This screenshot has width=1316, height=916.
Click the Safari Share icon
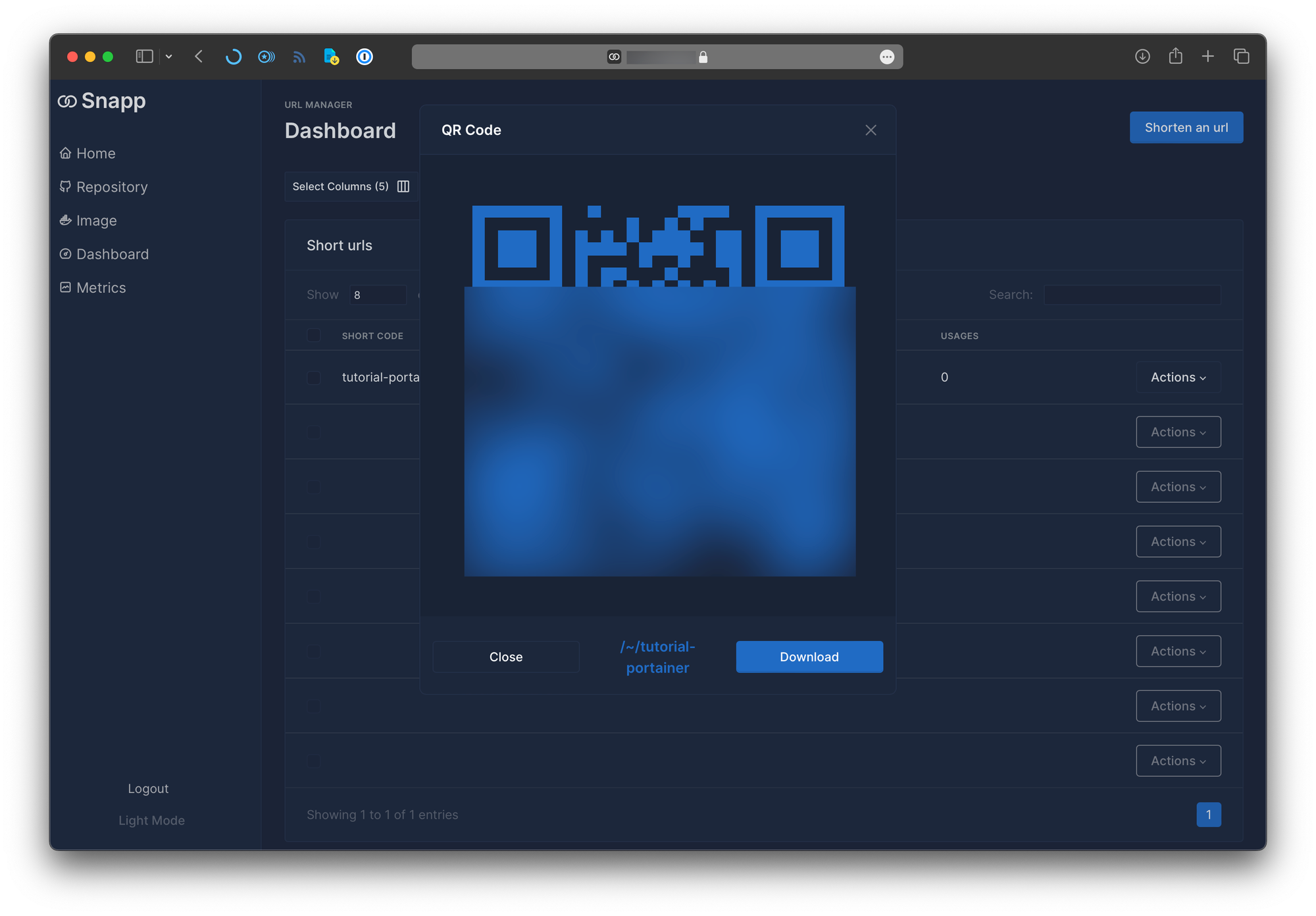point(1176,56)
